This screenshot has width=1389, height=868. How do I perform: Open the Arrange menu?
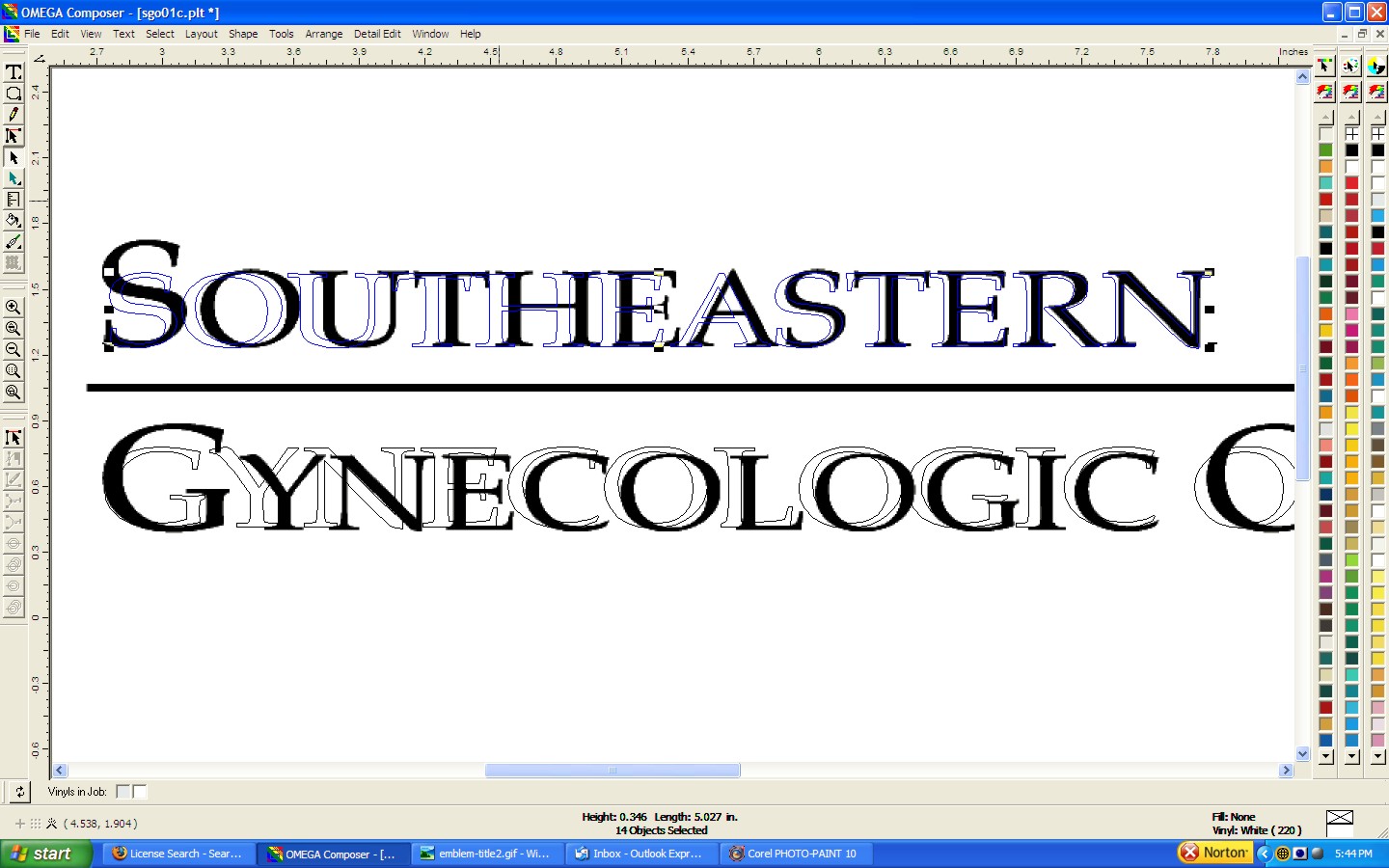[x=324, y=34]
